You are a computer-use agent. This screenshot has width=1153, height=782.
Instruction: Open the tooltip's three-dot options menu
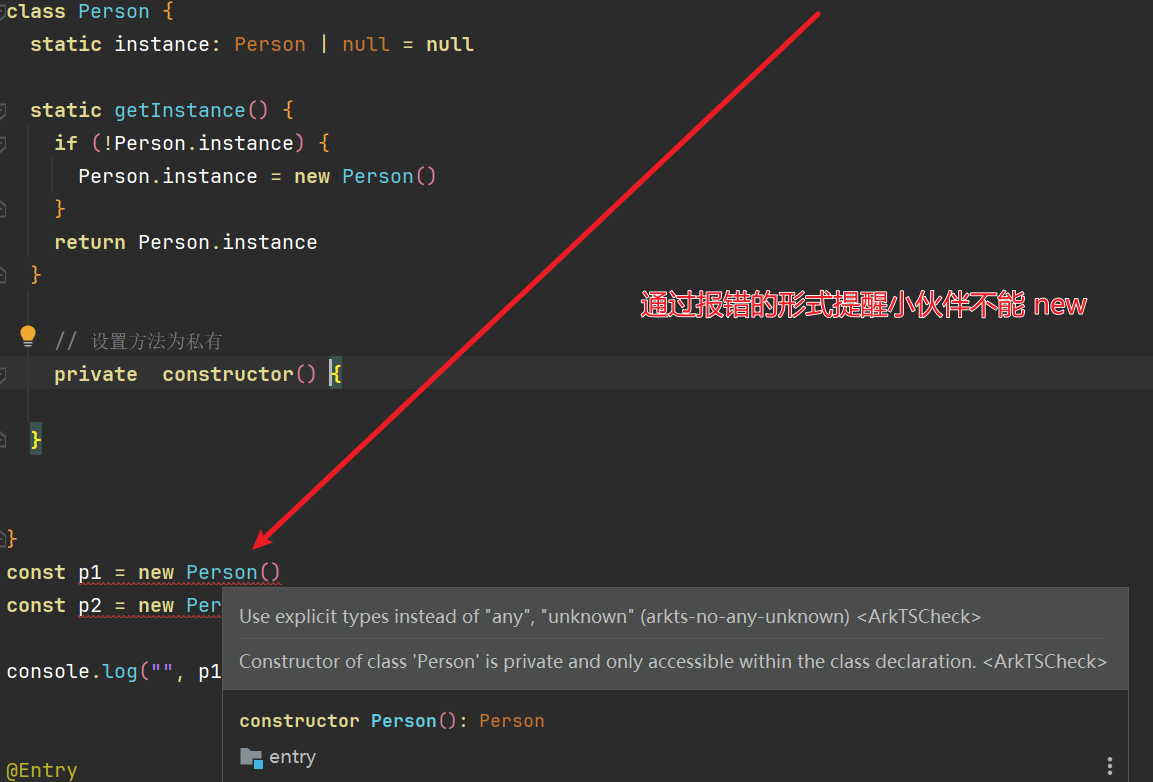click(x=1110, y=765)
